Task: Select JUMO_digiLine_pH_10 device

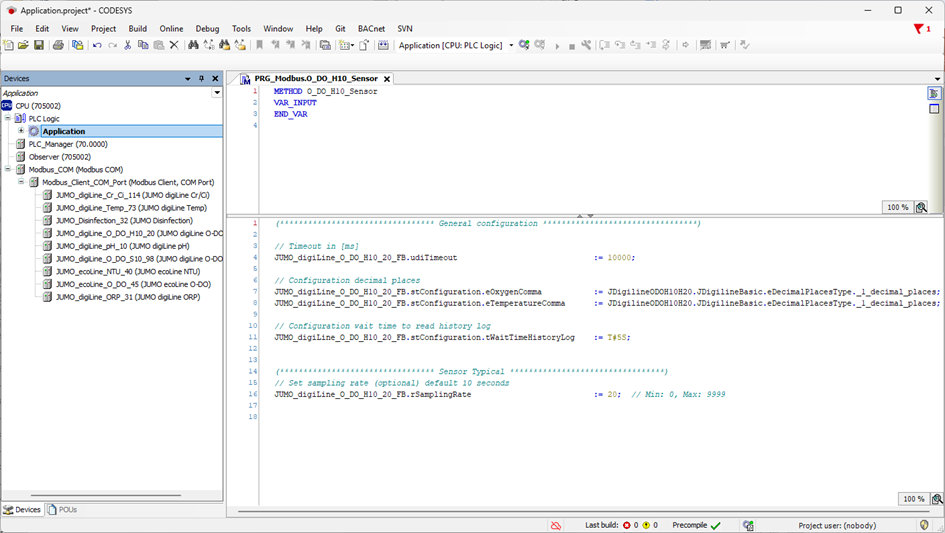Action: 122,246
